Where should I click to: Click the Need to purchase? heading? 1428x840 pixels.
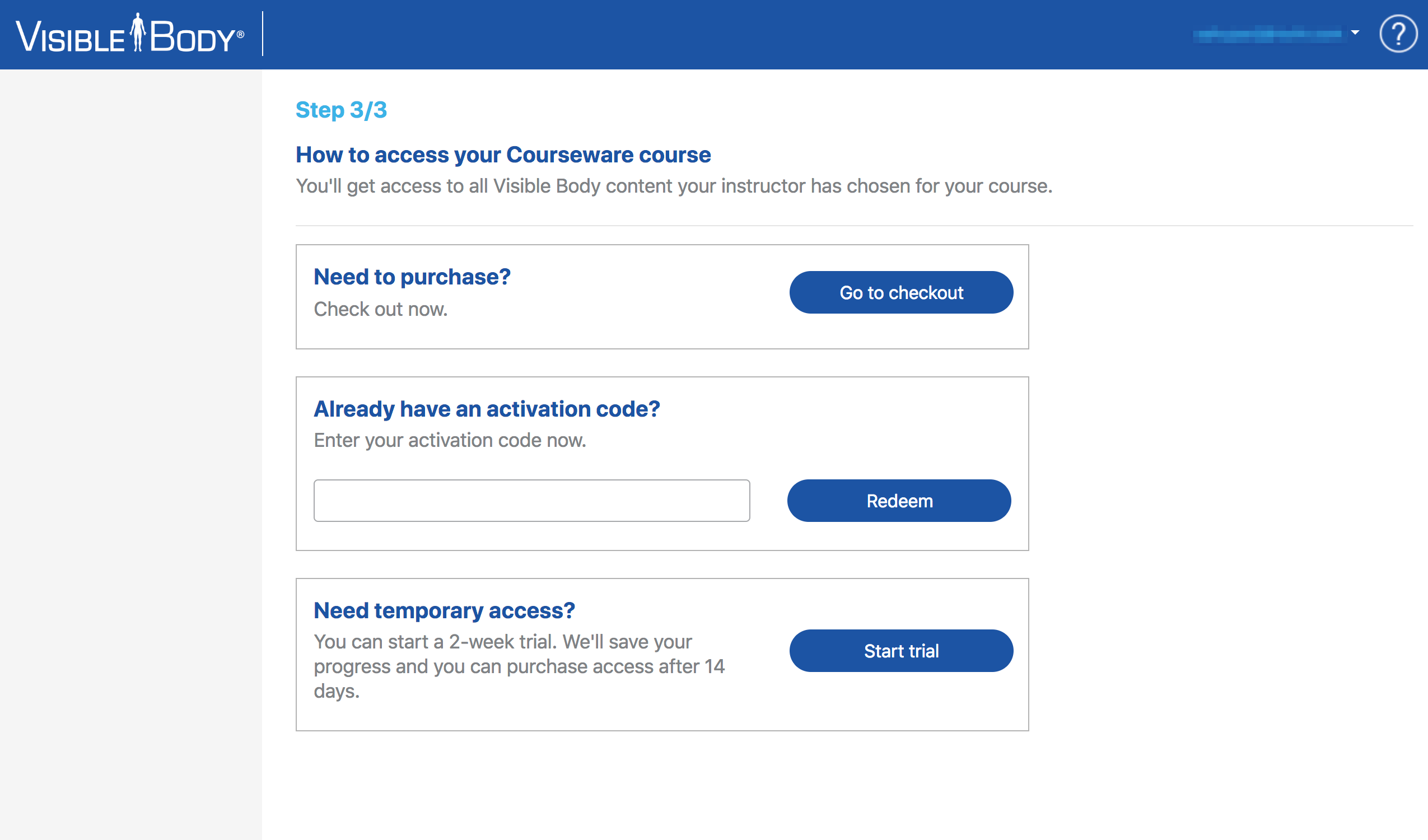(x=412, y=277)
